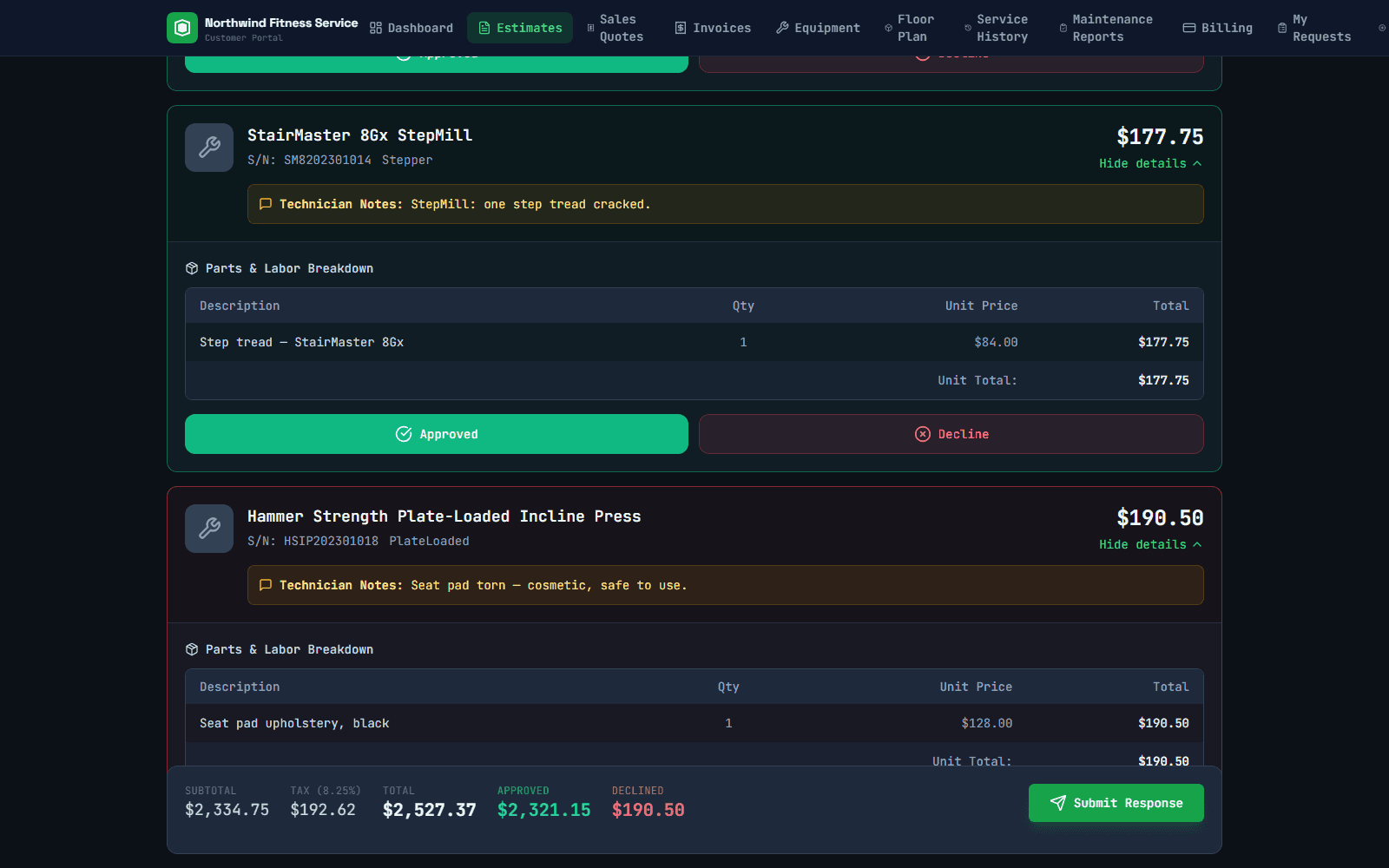The width and height of the screenshot is (1389, 868).
Task: Click the StairMaster Decline X circle icon
Action: [x=923, y=434]
